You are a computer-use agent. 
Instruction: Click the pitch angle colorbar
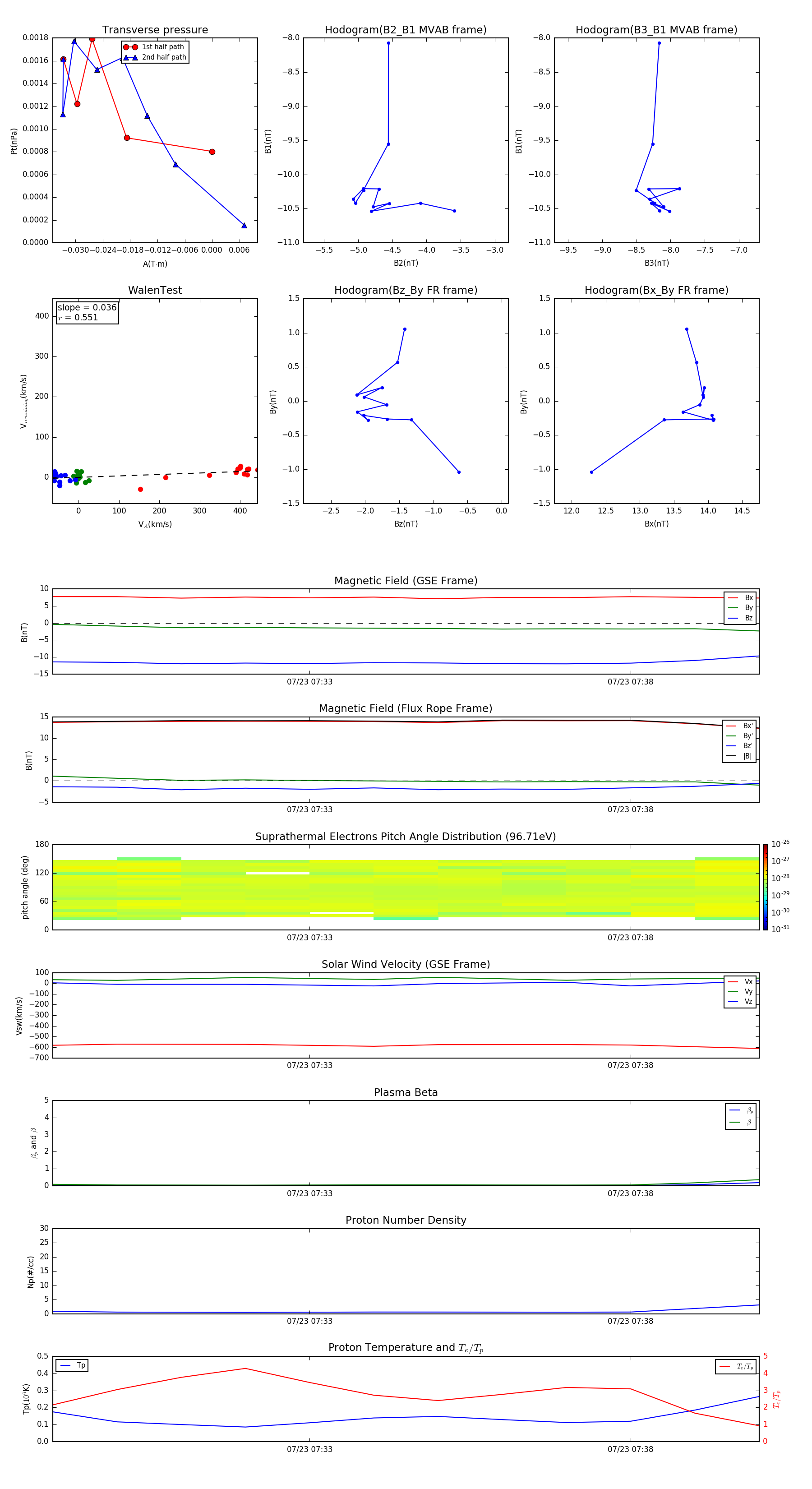pos(765,887)
